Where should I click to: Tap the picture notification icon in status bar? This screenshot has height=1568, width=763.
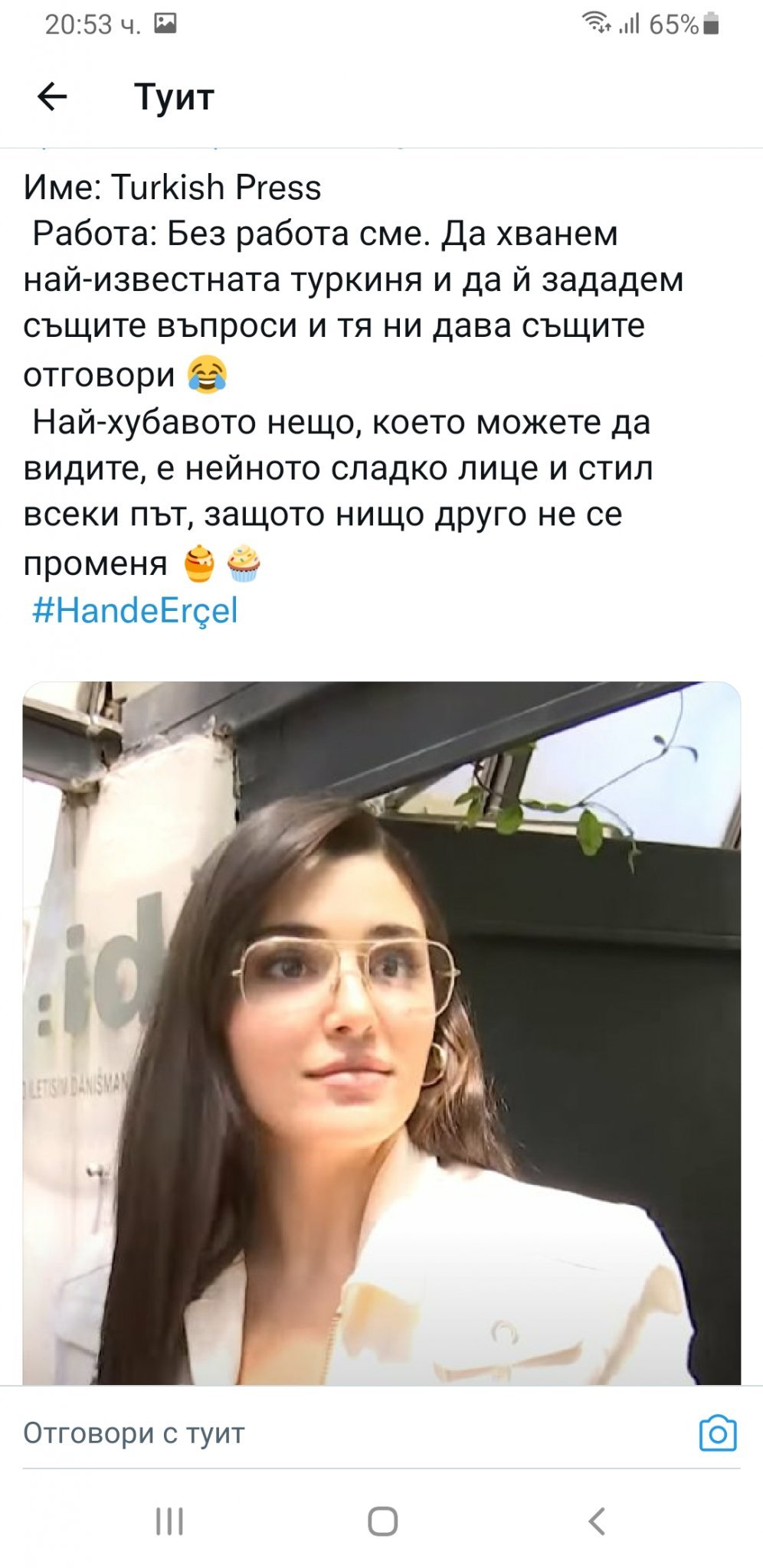165,24
